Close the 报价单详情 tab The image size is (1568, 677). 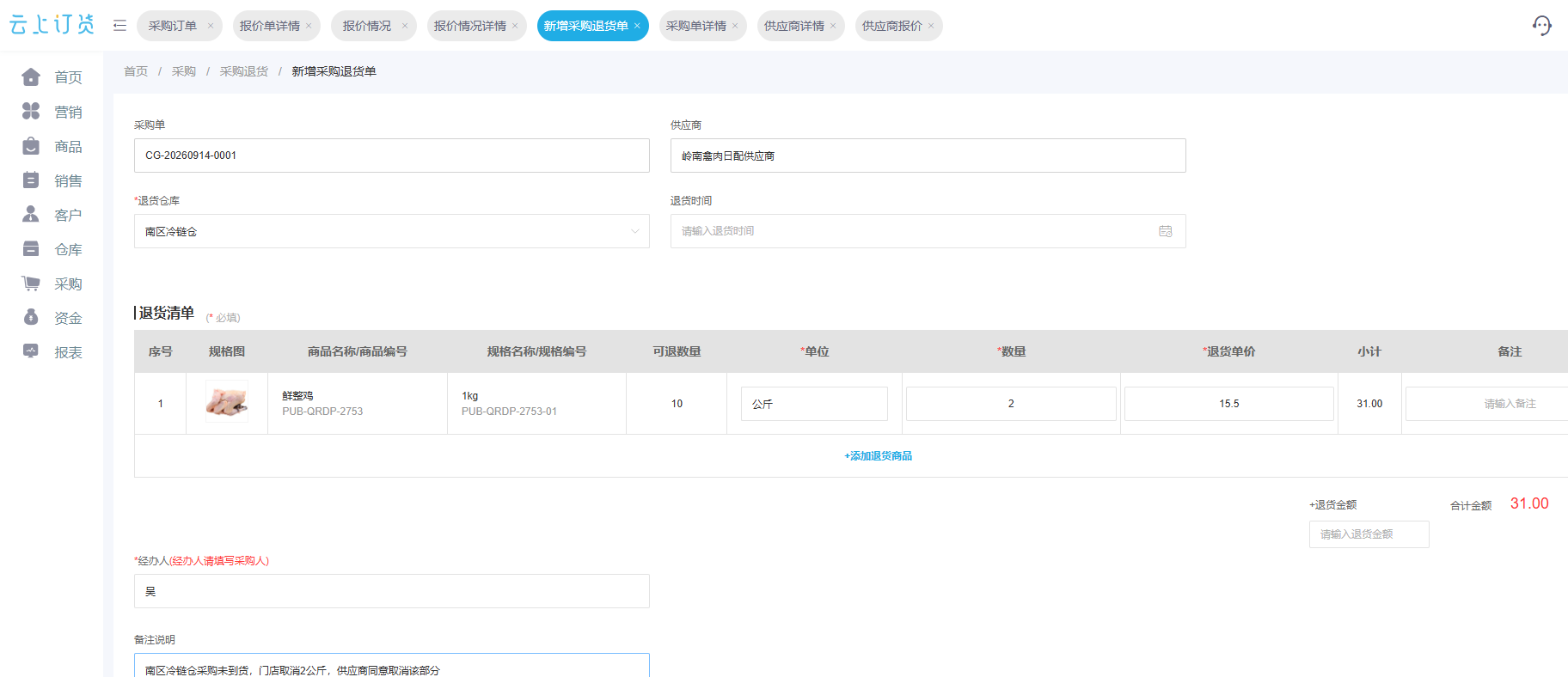pyautogui.click(x=309, y=26)
